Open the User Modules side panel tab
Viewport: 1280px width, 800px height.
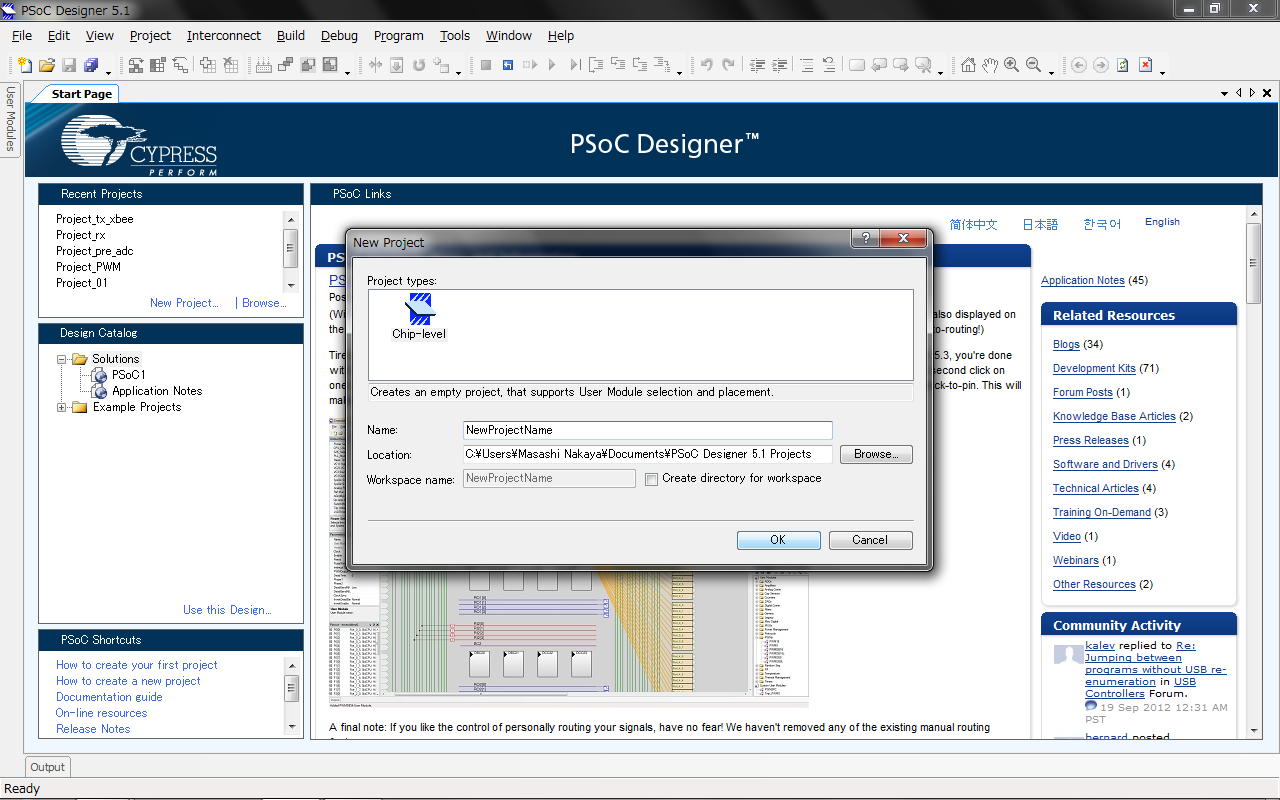click(10, 119)
